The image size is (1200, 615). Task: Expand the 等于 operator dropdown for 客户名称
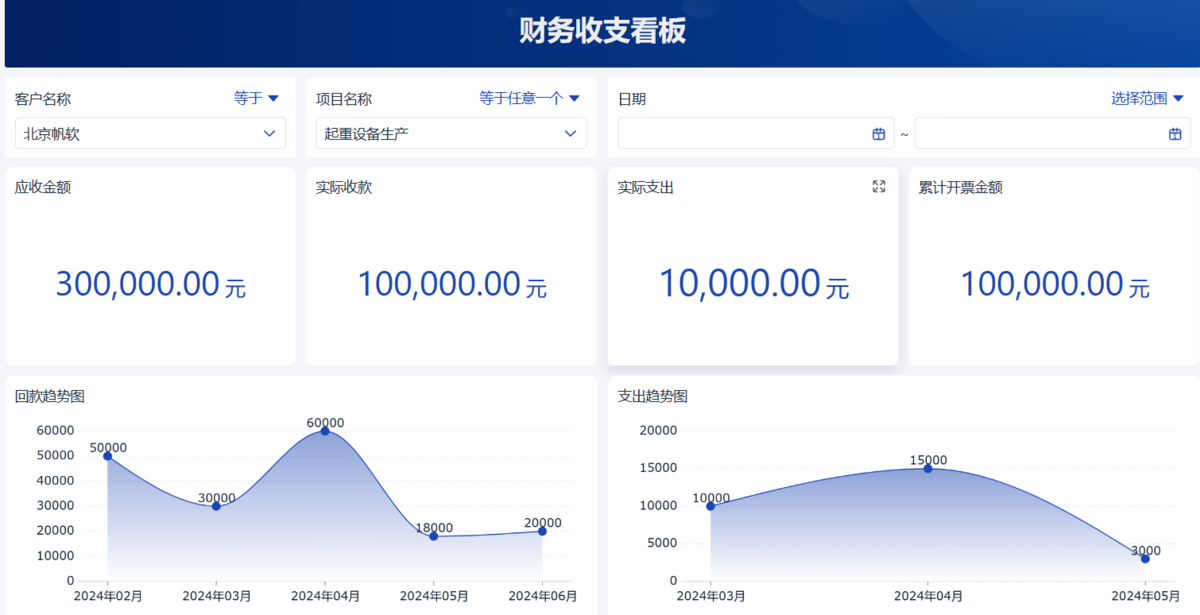256,98
